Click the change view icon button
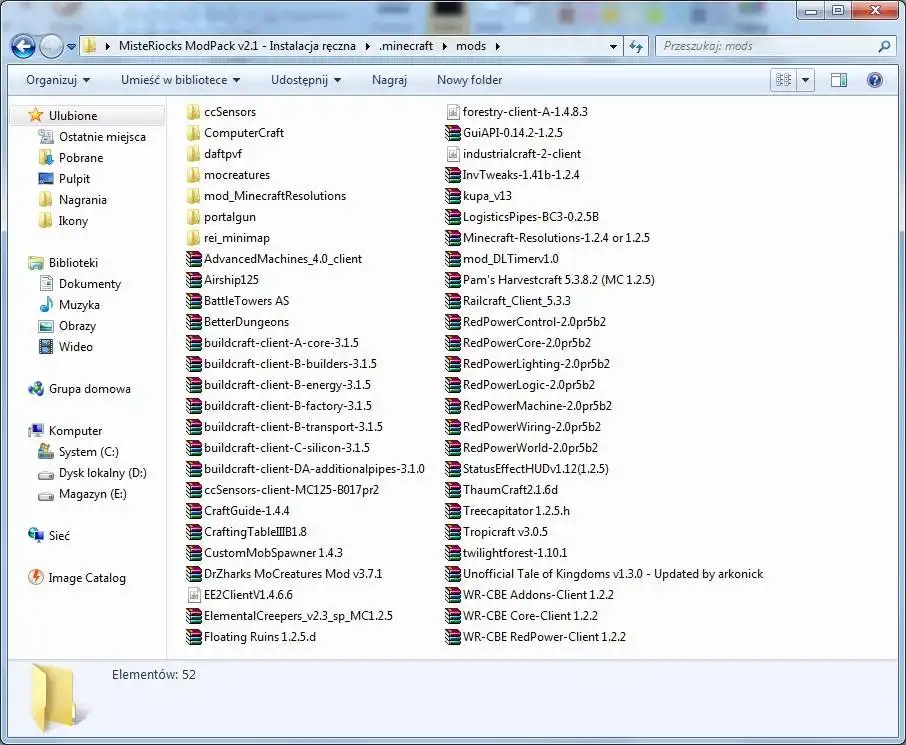The height and width of the screenshot is (745, 906). pos(784,80)
